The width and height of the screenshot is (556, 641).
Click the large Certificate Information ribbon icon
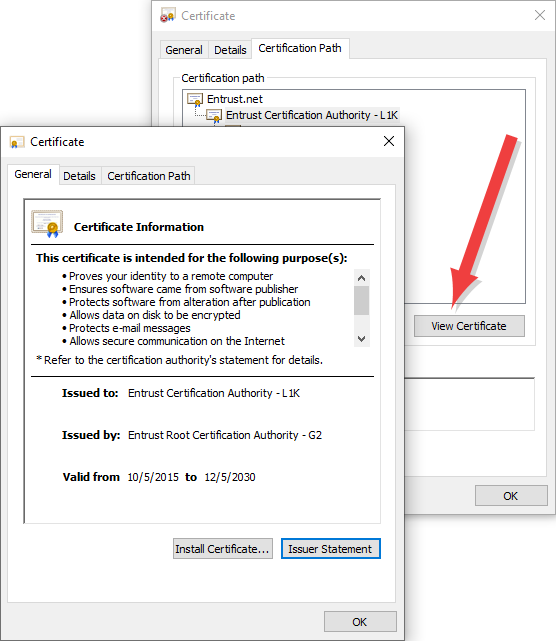tap(47, 224)
